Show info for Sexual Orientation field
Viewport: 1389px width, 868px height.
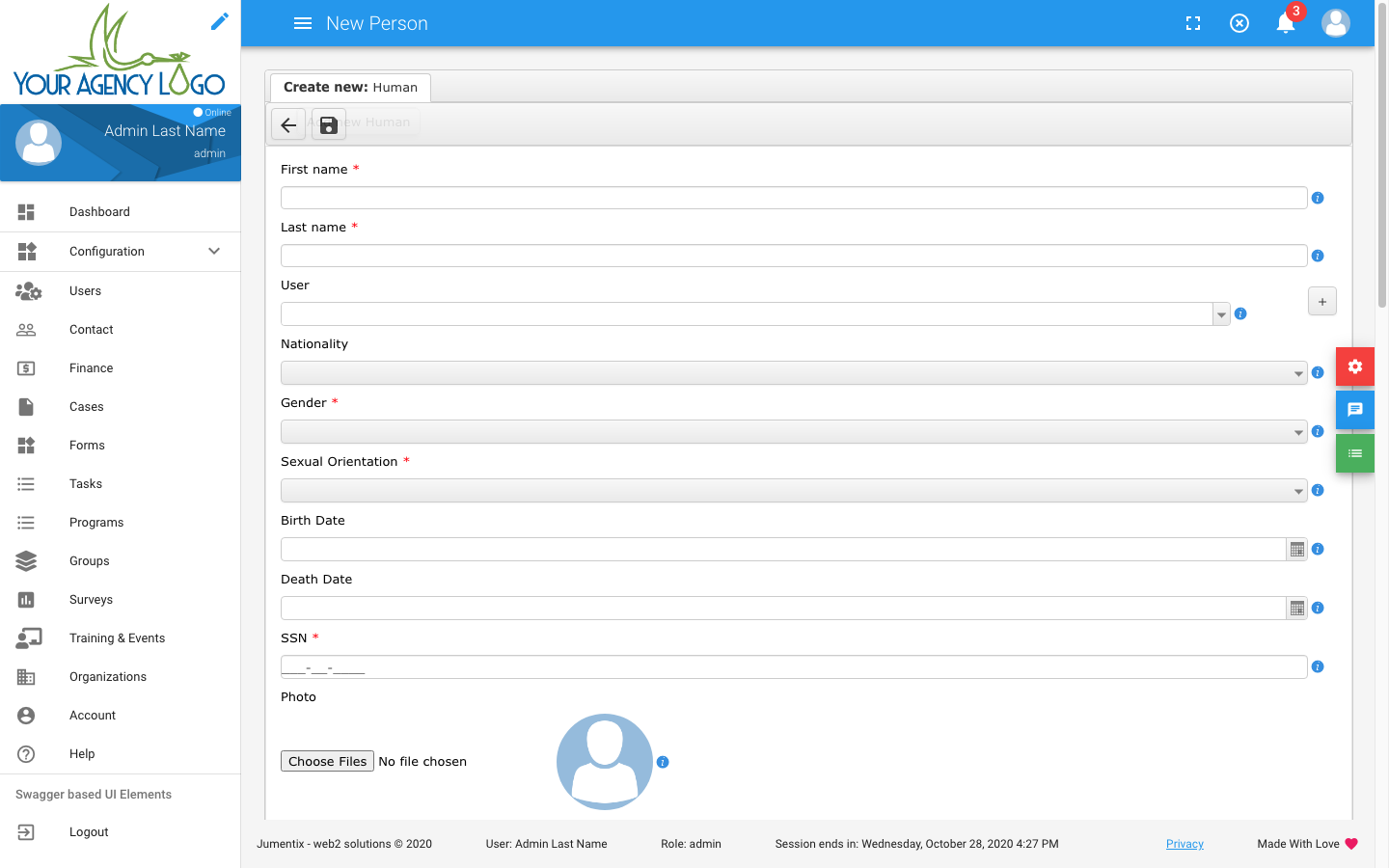coord(1318,490)
